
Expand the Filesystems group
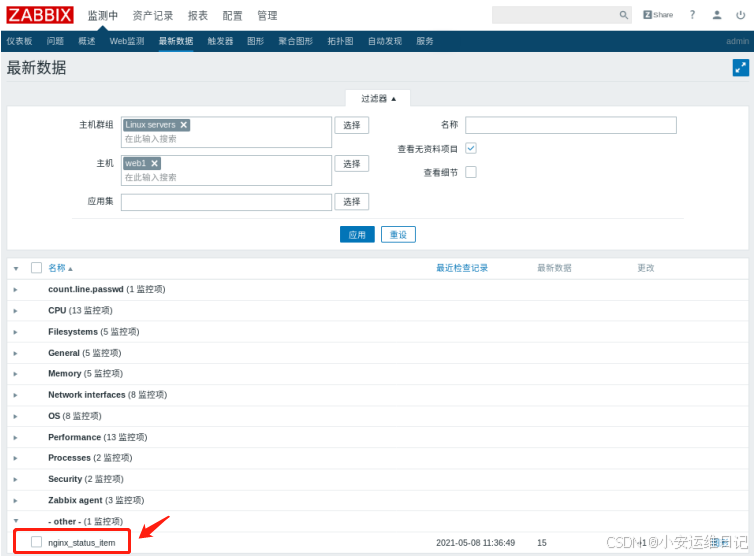click(15, 332)
